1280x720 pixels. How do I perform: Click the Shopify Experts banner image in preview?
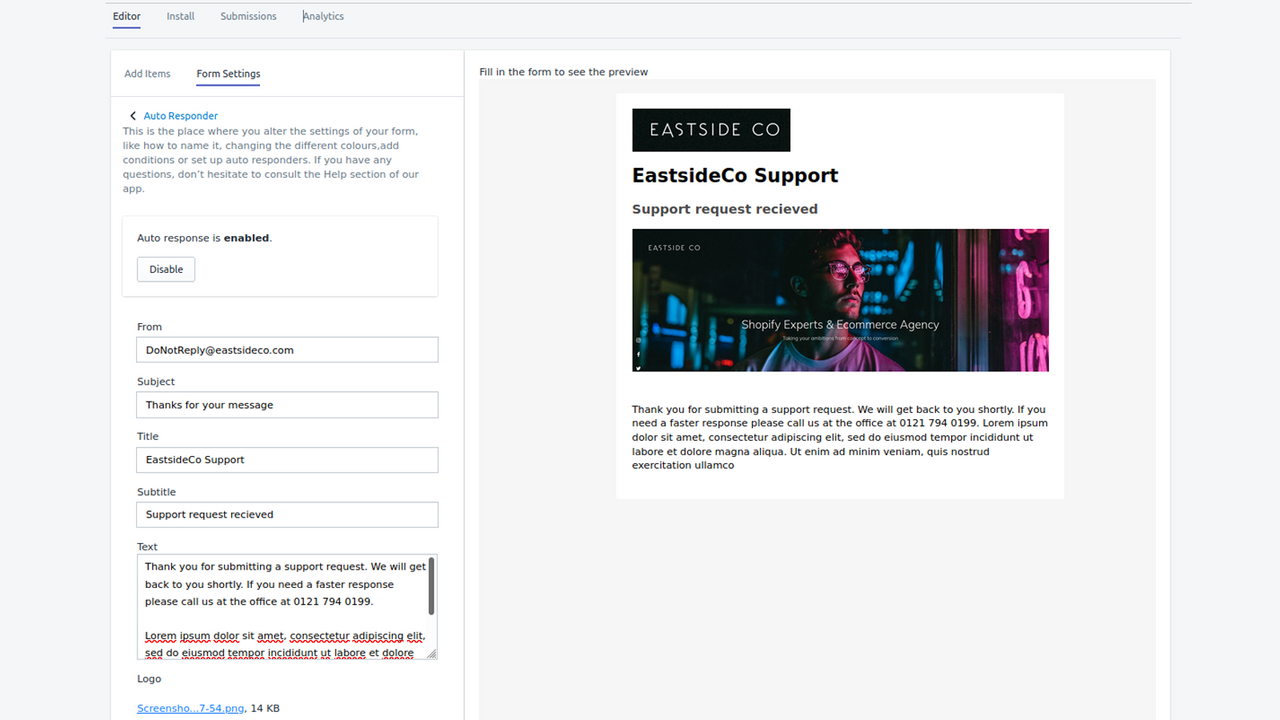[840, 300]
